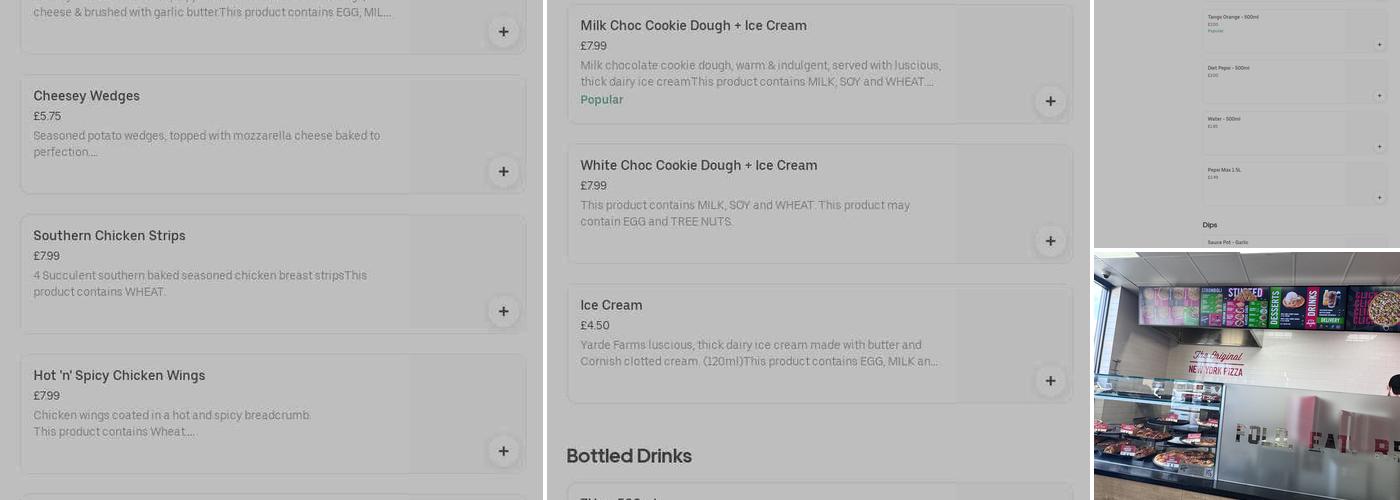Add Diet Pepsi 500ml to basket
Screen dimensions: 1400x500
[x=1379, y=96]
